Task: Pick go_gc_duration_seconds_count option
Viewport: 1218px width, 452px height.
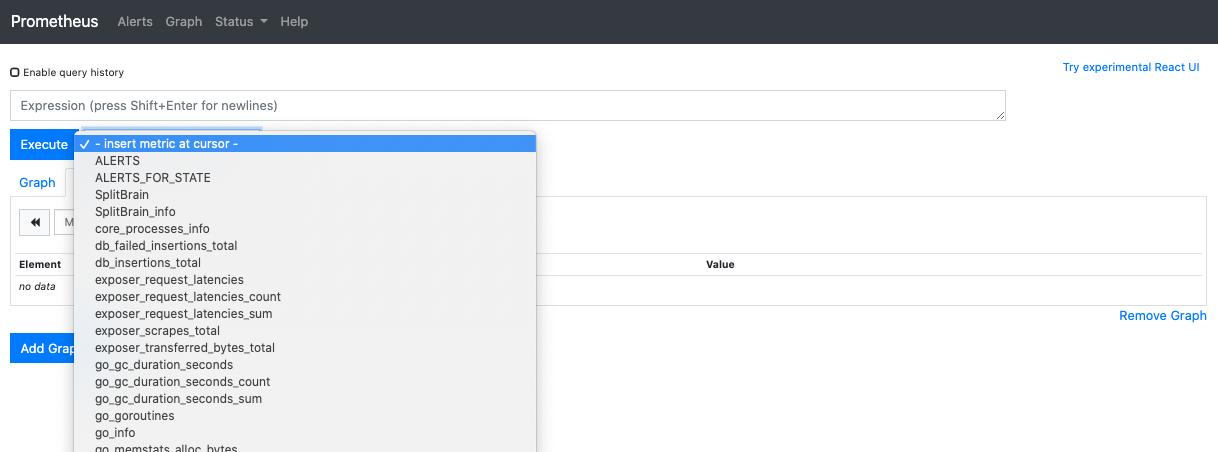Action: click(x=305, y=382)
